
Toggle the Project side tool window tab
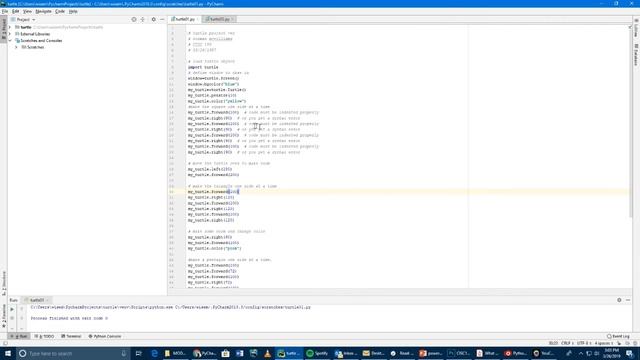pyautogui.click(x=4, y=29)
